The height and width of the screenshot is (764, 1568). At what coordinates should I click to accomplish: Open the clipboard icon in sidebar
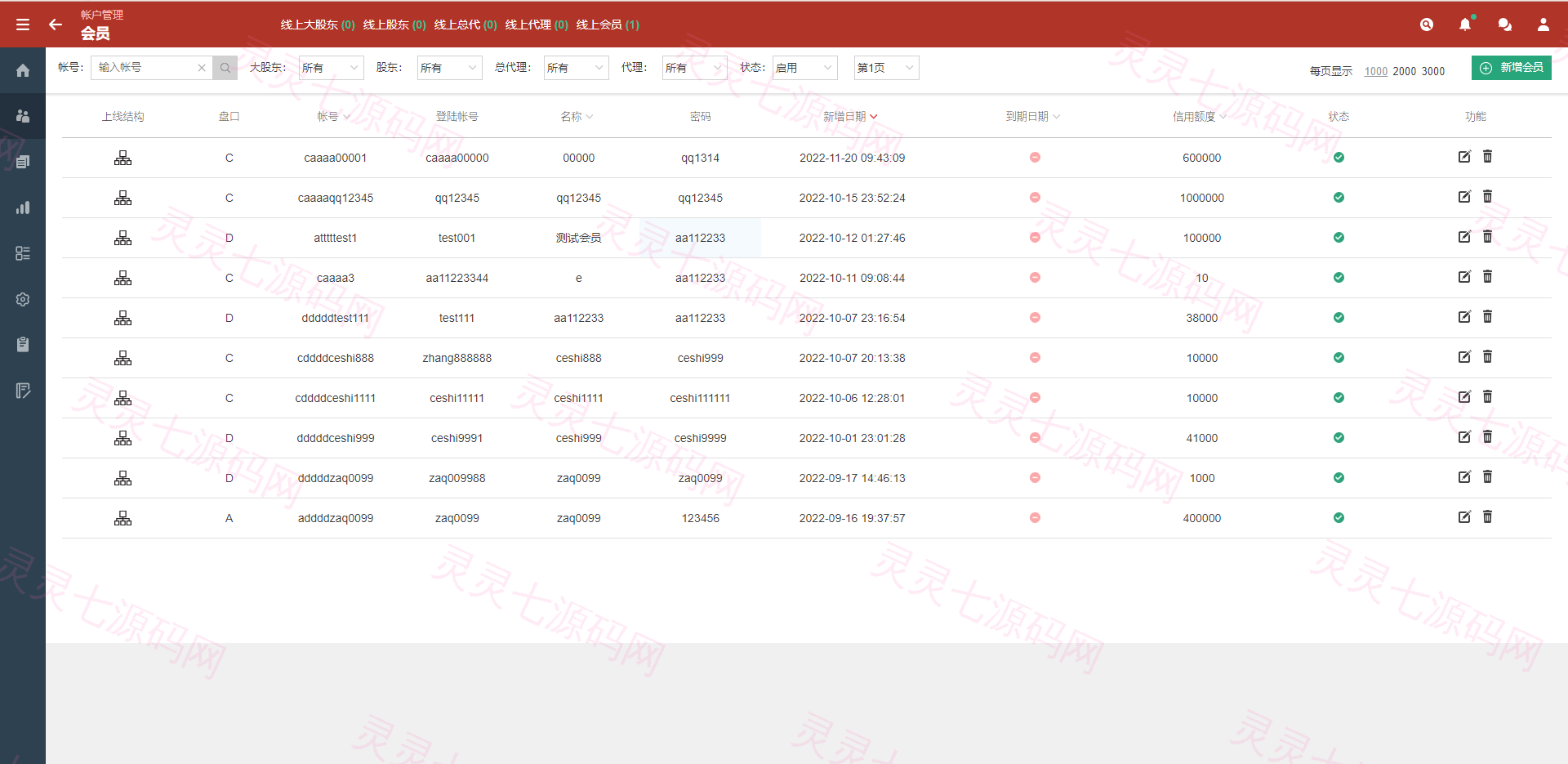tap(23, 345)
